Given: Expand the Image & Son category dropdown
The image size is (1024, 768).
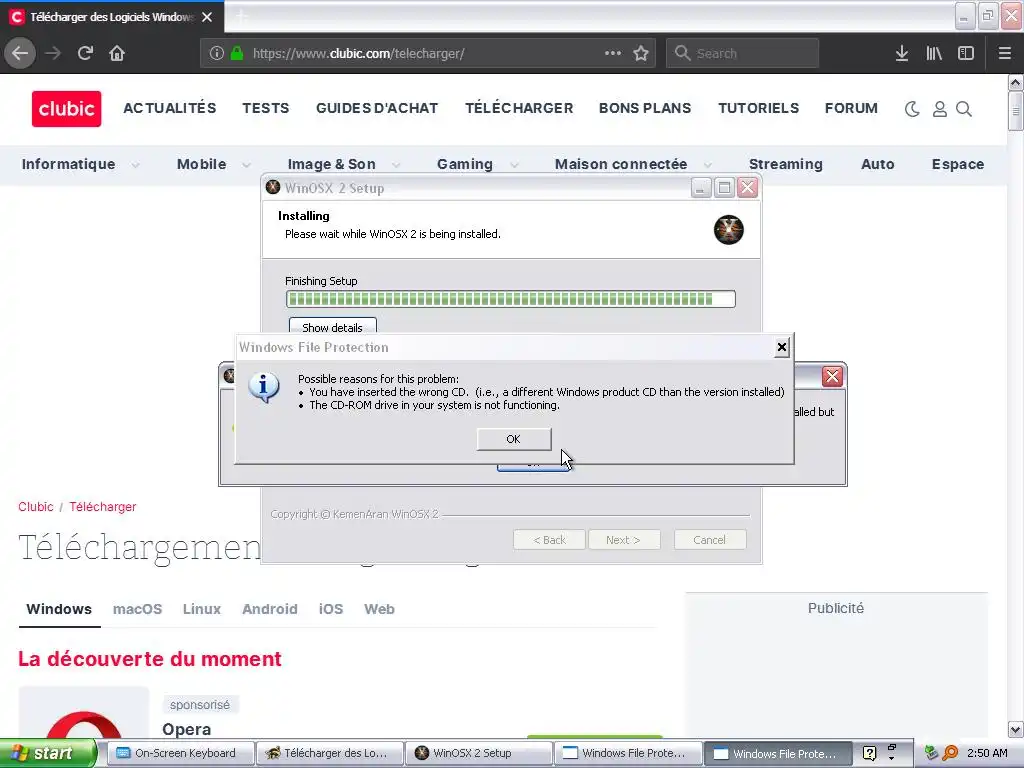Looking at the screenshot, I should (x=396, y=165).
